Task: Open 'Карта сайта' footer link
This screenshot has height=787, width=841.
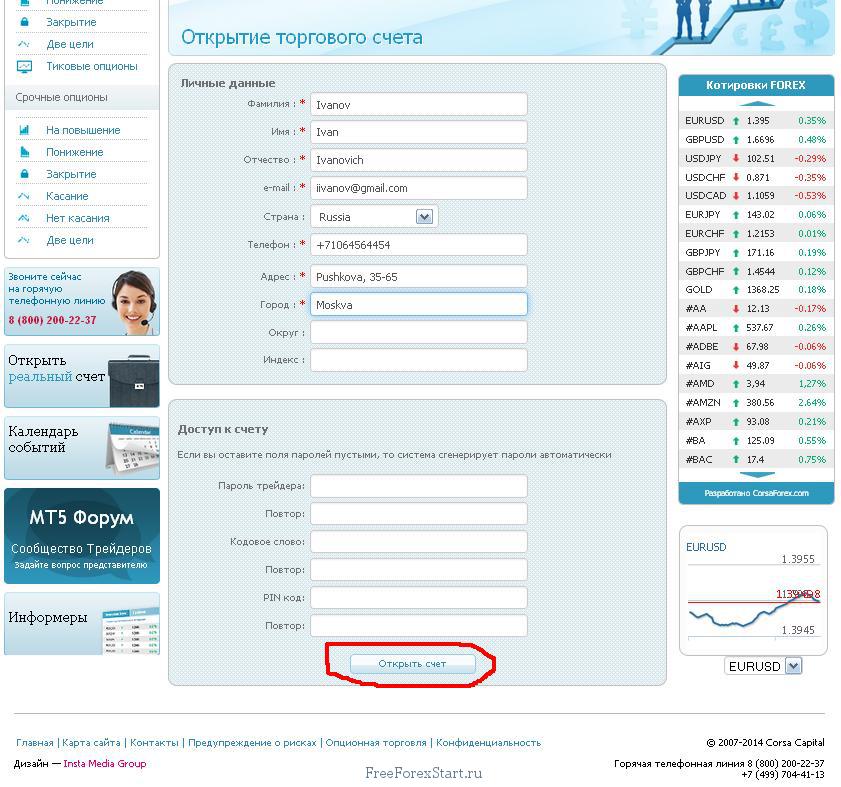Action: click(91, 743)
